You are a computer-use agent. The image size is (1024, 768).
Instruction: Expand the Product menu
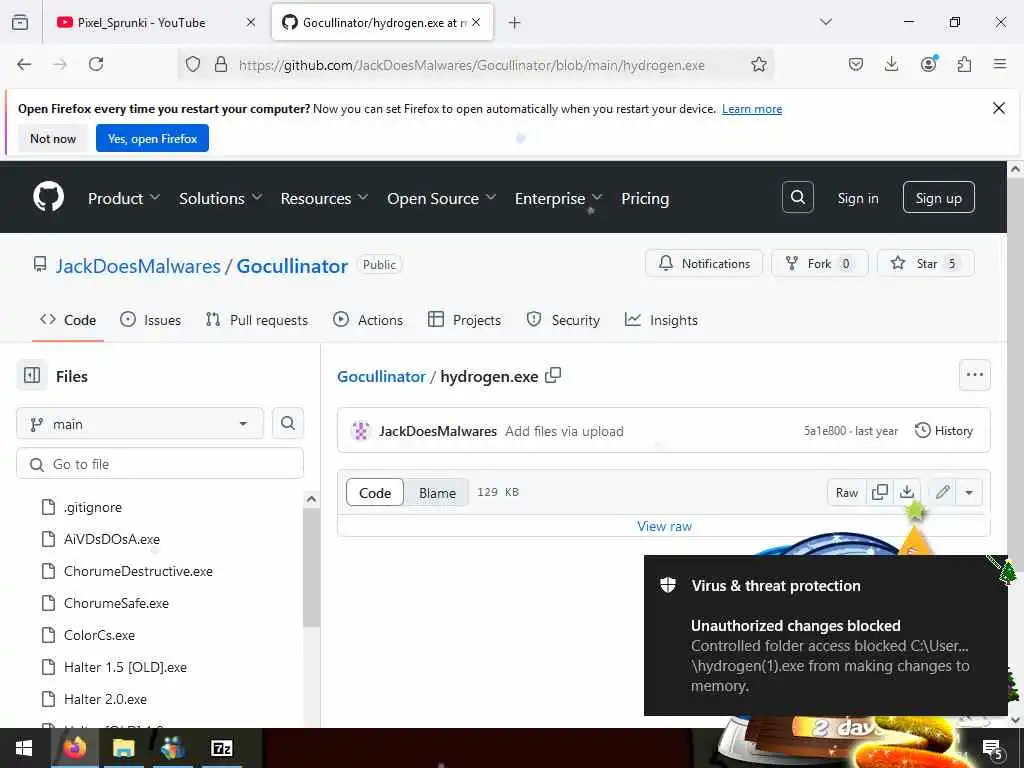click(123, 198)
